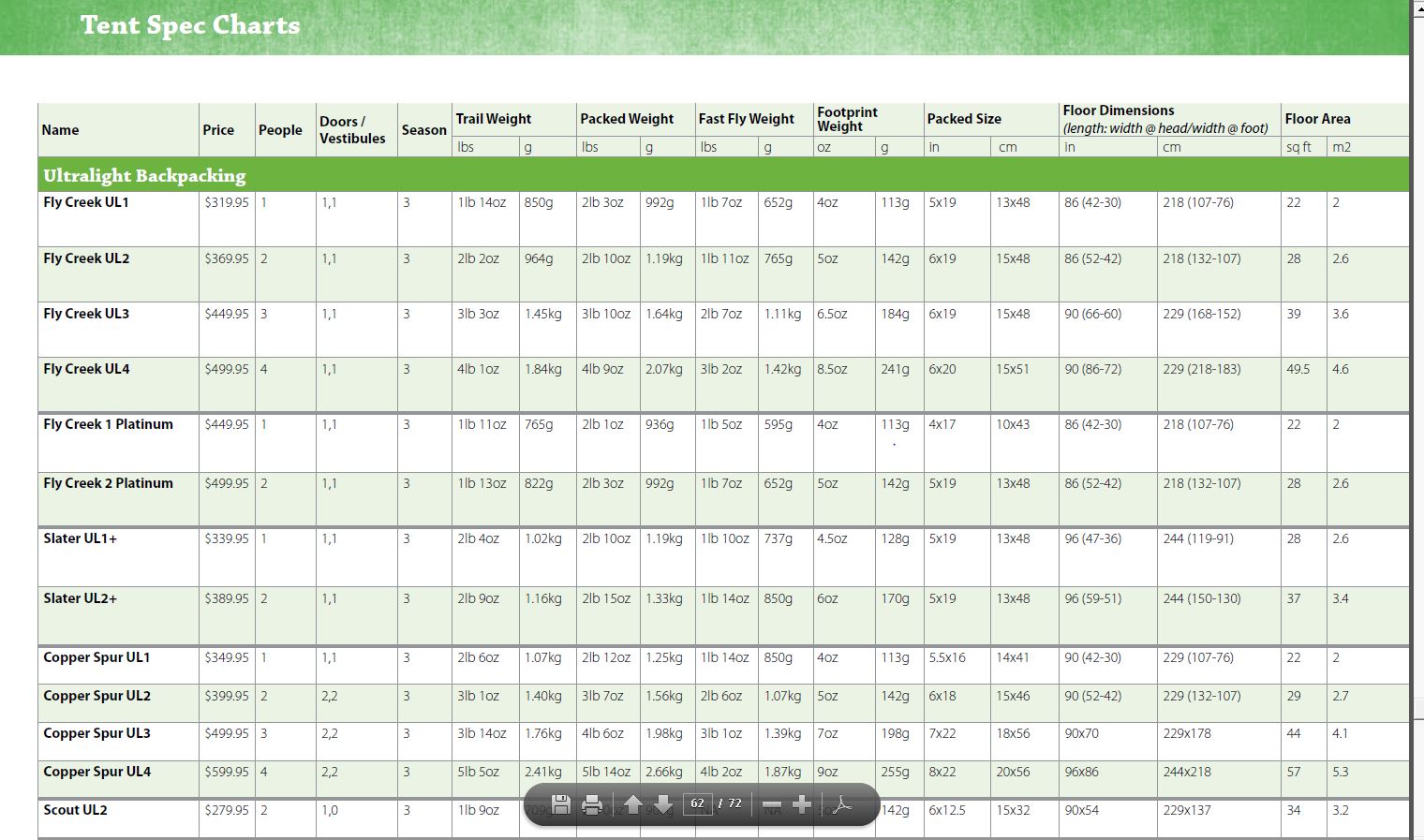
Task: Click the People column header
Action: pyautogui.click(x=280, y=130)
